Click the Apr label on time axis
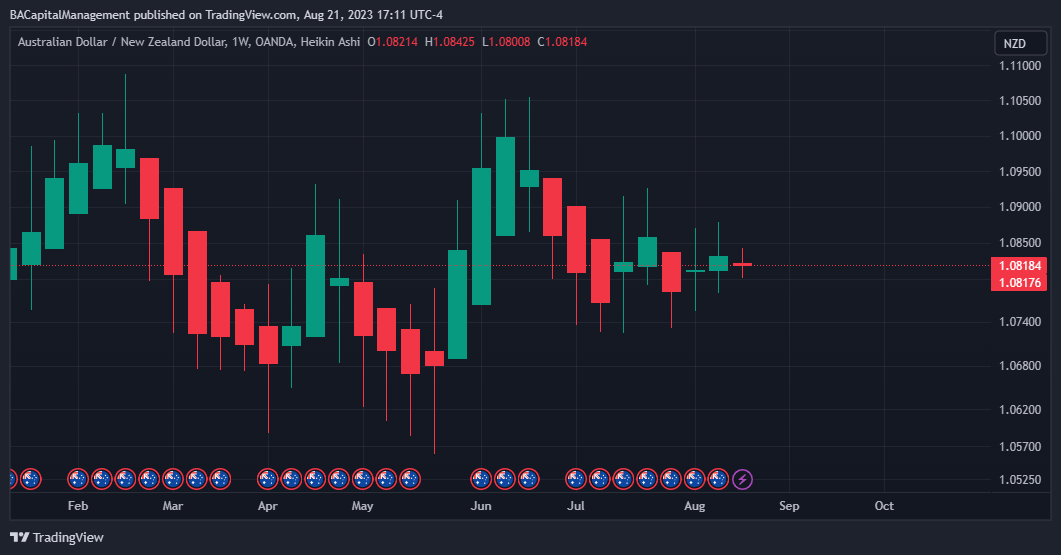This screenshot has height=555, width=1061. (267, 506)
